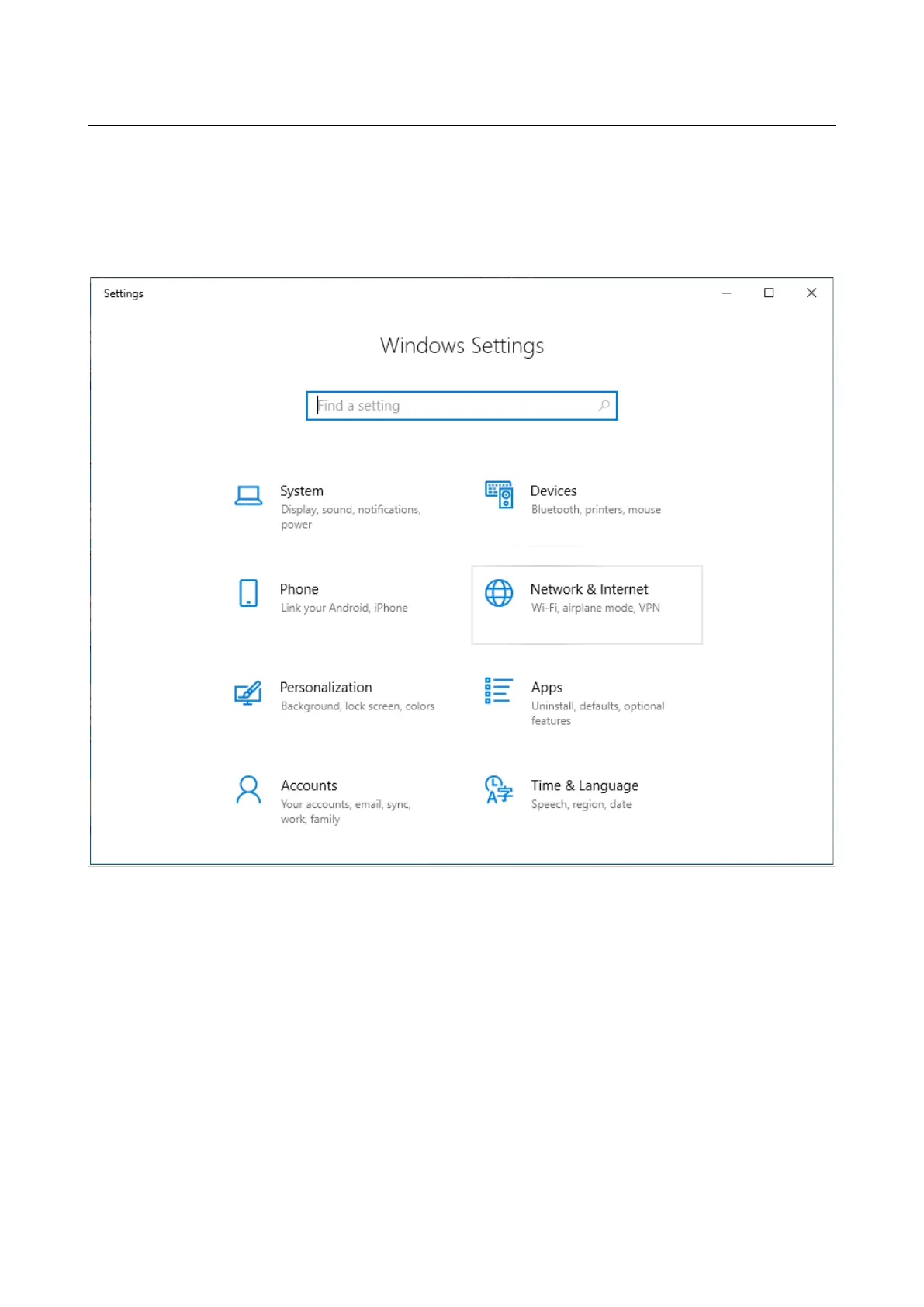Open the Personalization paintbrush icon
Screen dimensions: 924x1307
(248, 692)
